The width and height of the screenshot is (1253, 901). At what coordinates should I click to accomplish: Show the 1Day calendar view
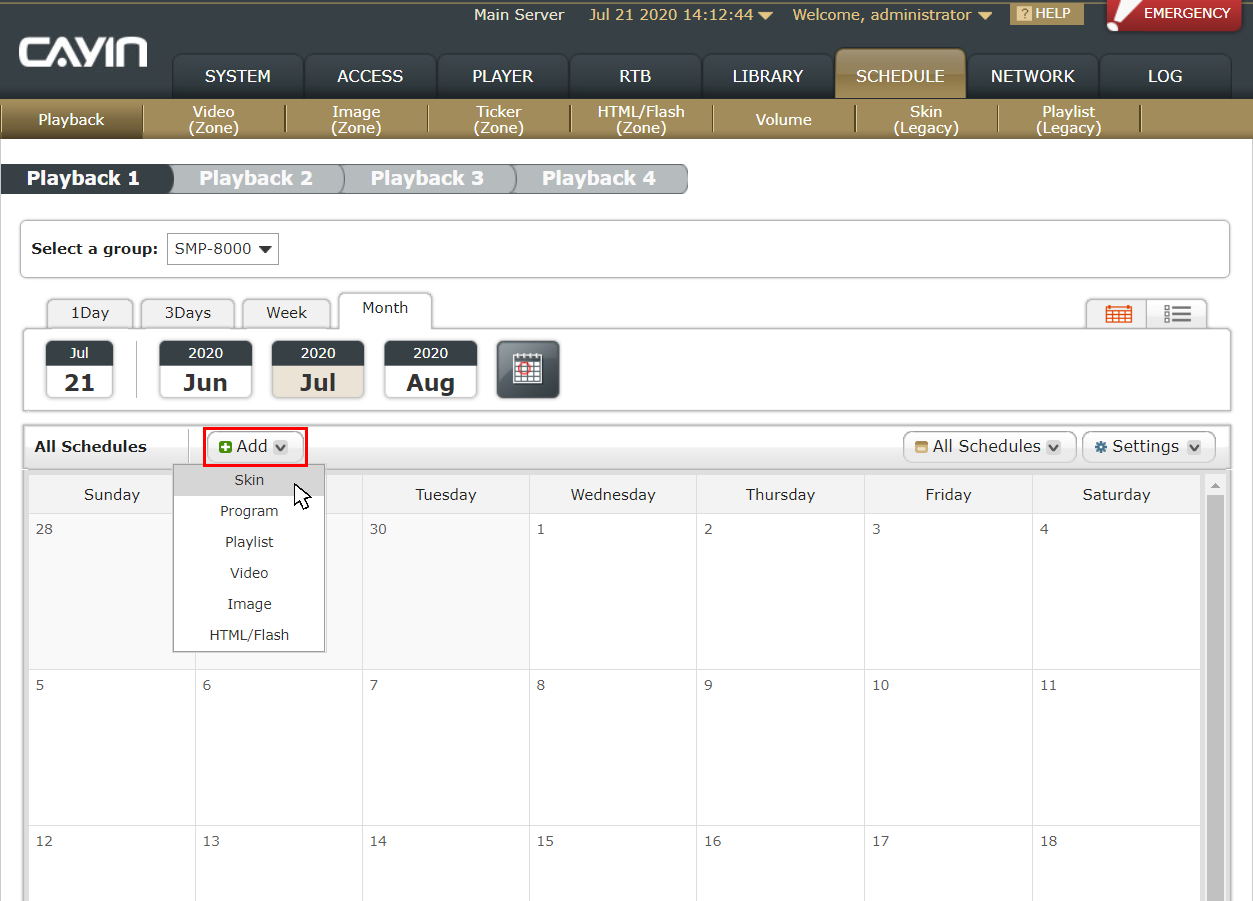pos(90,313)
